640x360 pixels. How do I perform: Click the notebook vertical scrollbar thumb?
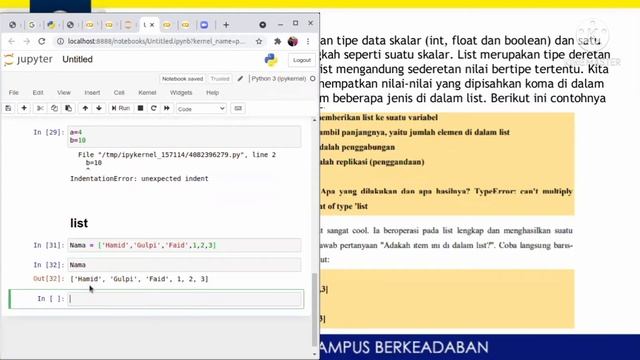click(x=314, y=309)
